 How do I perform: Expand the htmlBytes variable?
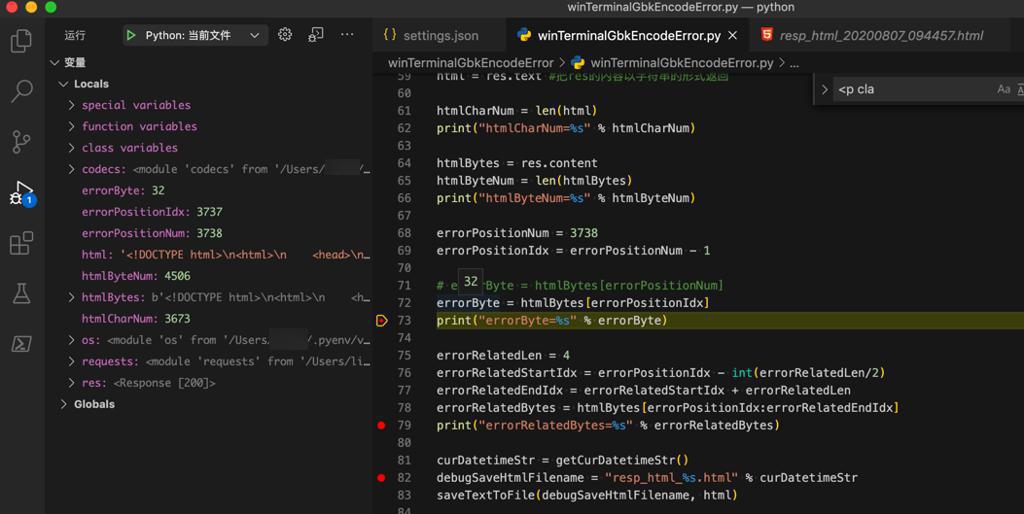pos(71,297)
